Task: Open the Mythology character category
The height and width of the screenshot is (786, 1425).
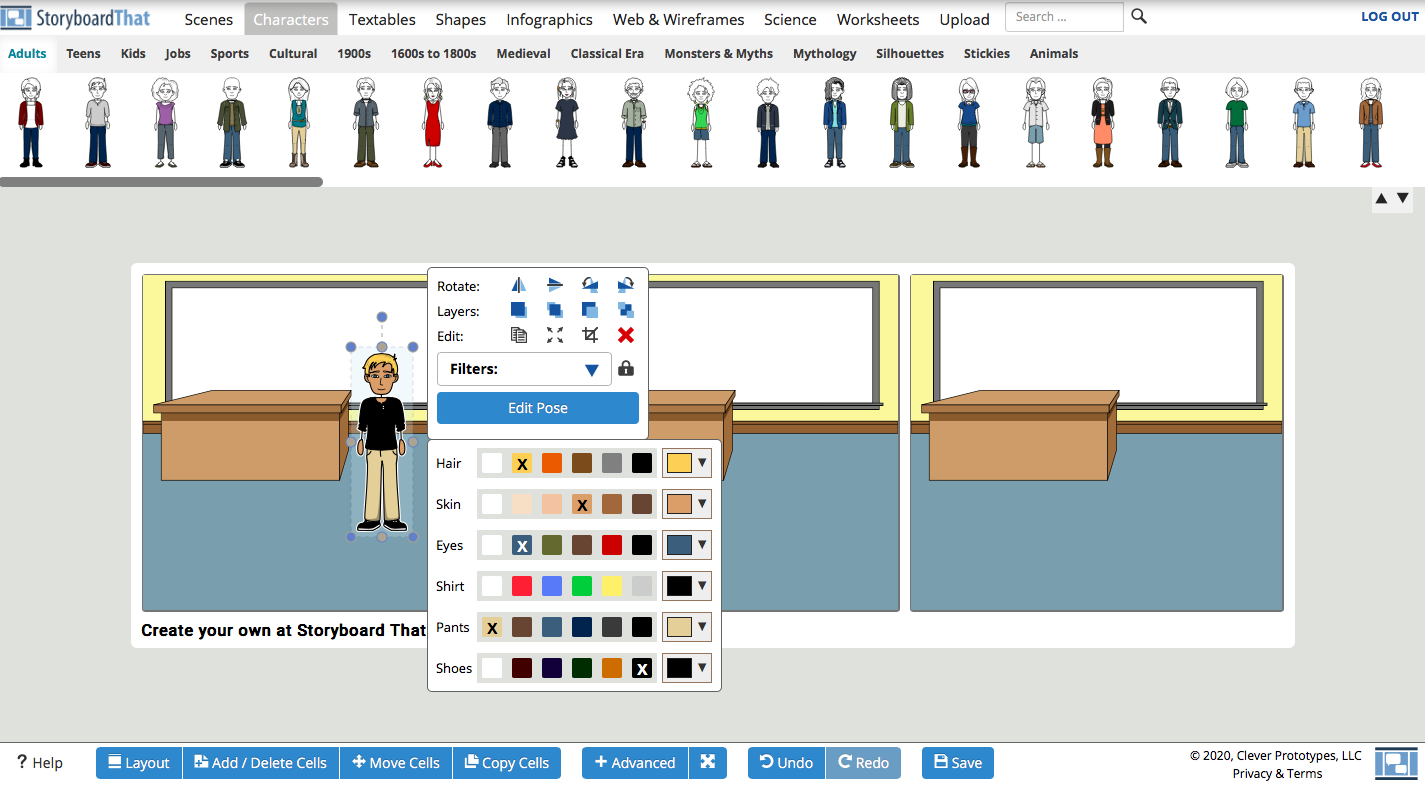Action: [x=824, y=54]
